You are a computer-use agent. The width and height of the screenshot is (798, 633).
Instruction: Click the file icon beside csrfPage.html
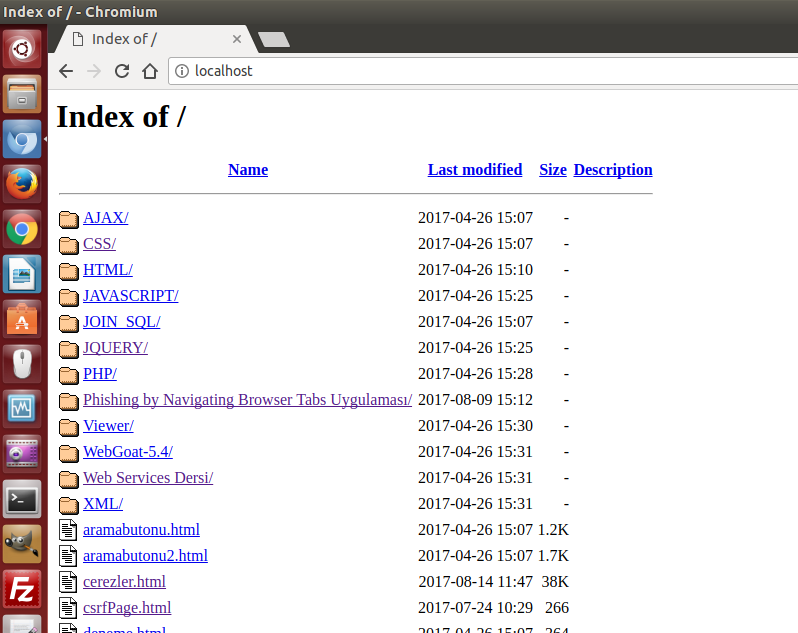pyautogui.click(x=68, y=608)
